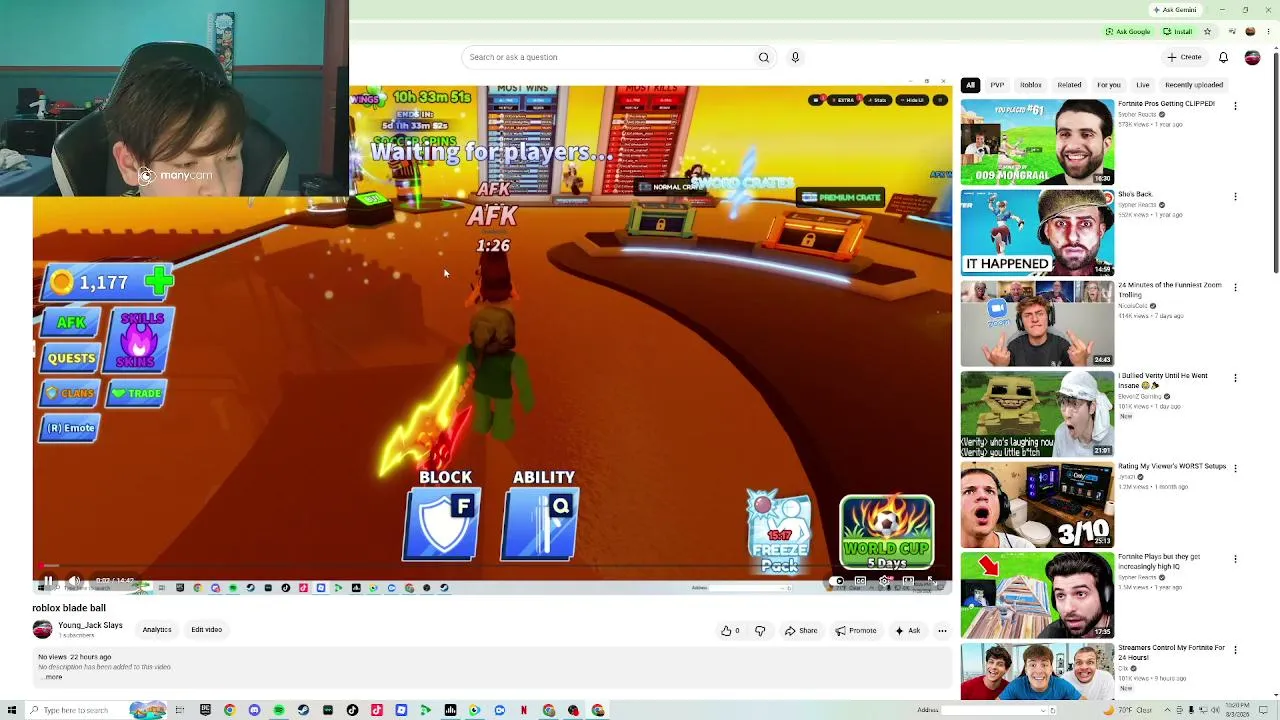The height and width of the screenshot is (720, 1280).
Task: Like the video with the thumbs up
Action: pos(729,631)
